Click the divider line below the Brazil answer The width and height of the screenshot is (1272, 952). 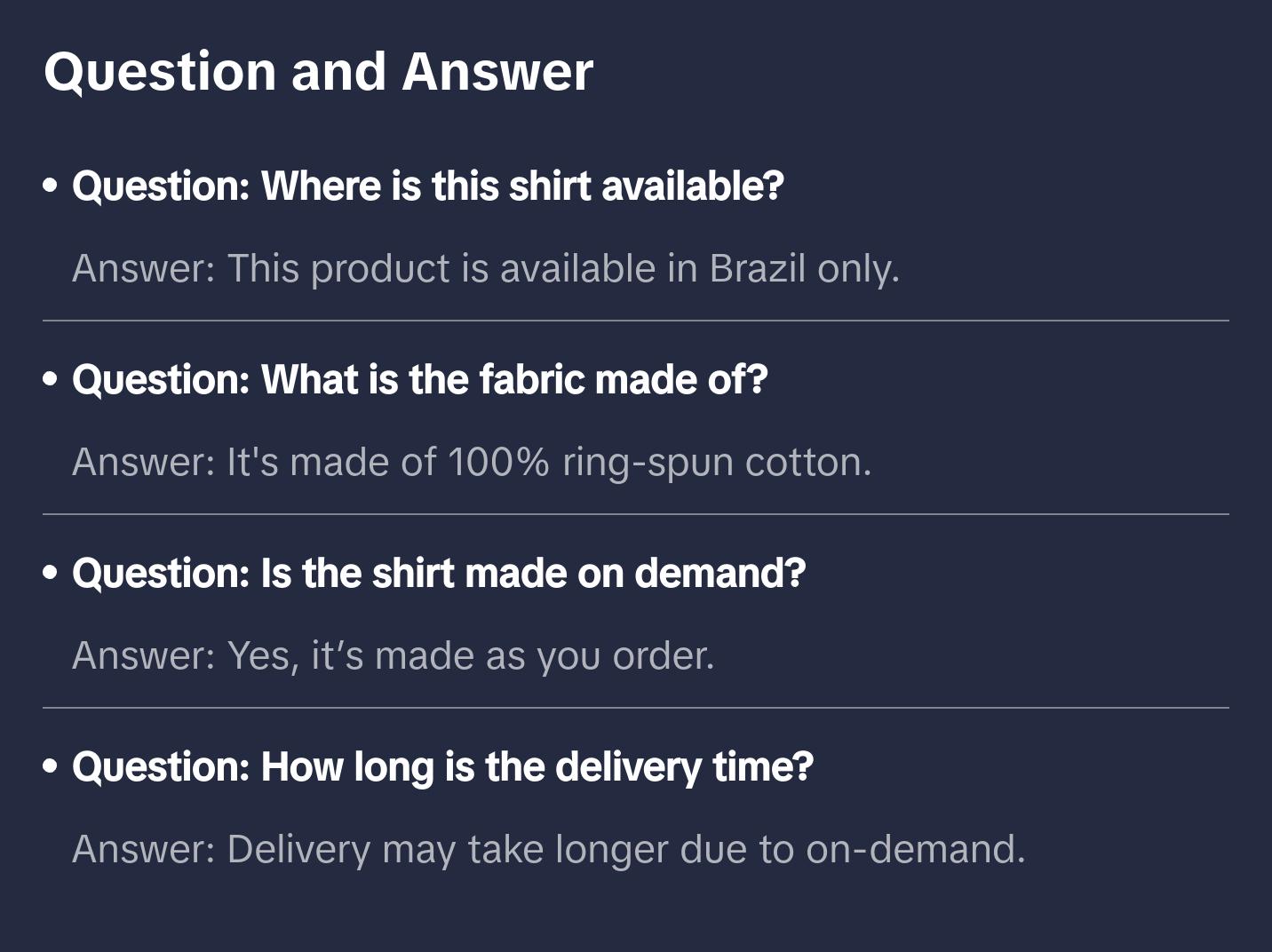coord(636,321)
